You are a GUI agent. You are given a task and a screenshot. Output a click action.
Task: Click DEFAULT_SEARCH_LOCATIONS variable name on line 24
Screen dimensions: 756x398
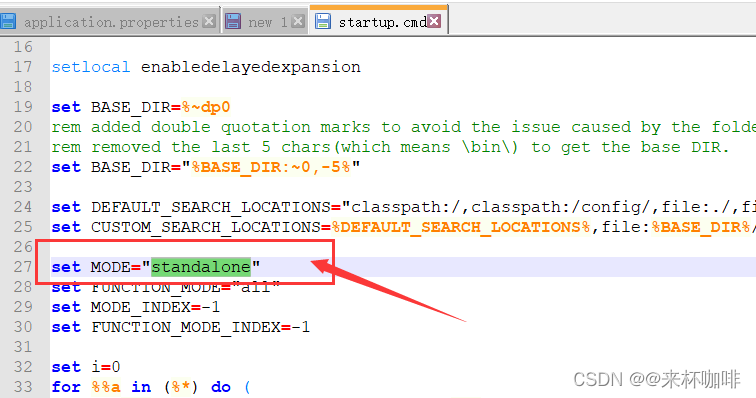(211, 207)
